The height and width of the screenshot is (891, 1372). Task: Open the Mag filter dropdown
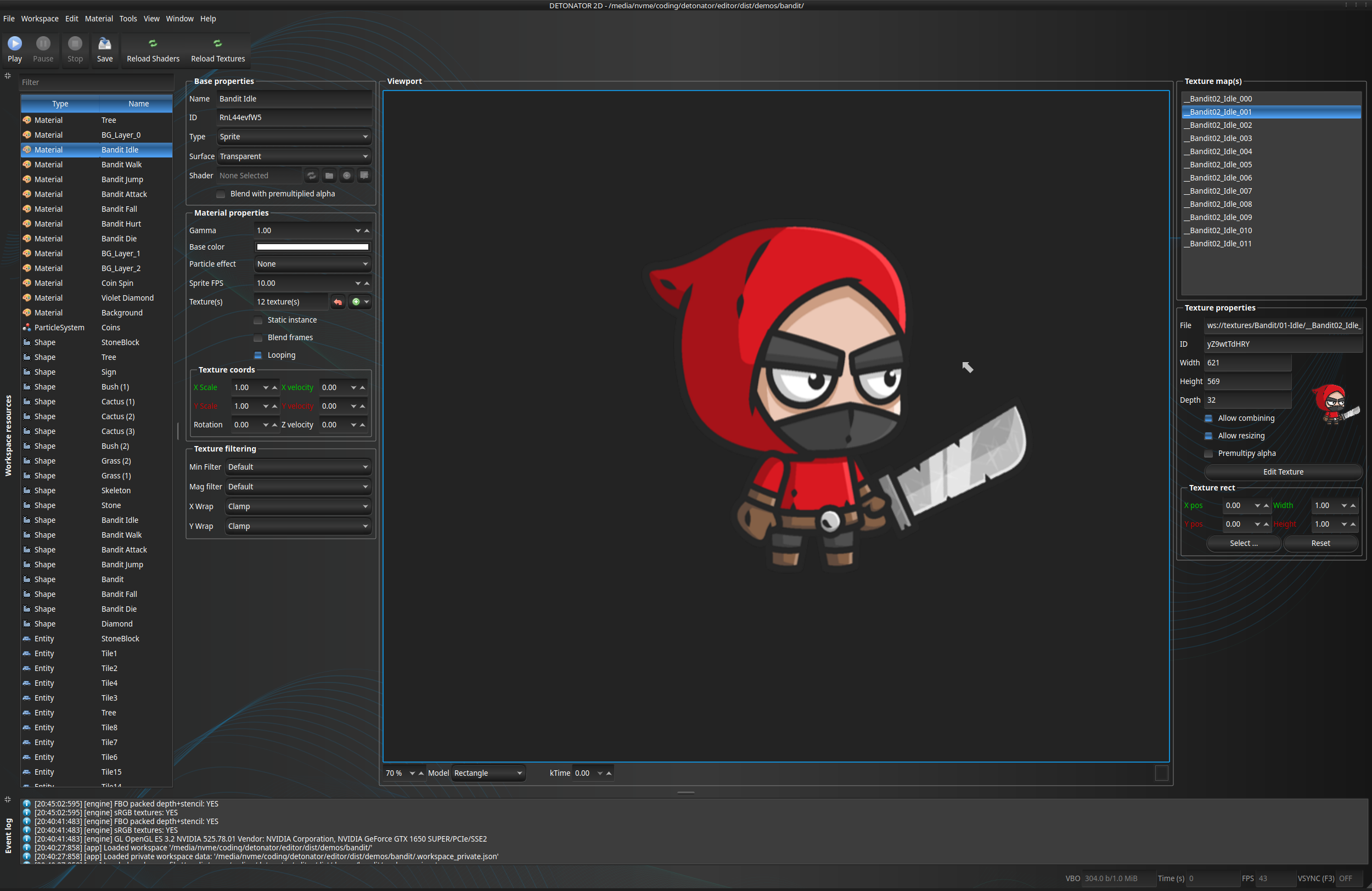coord(298,487)
